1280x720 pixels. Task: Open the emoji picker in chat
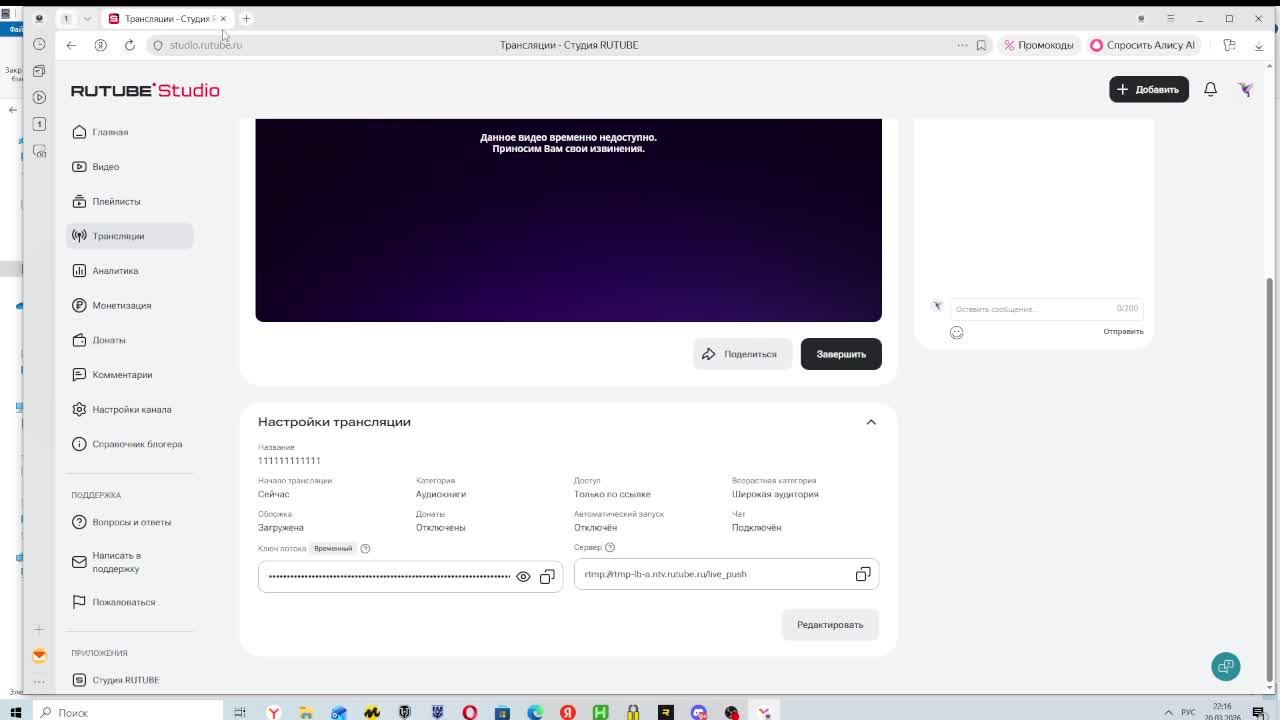(x=957, y=332)
